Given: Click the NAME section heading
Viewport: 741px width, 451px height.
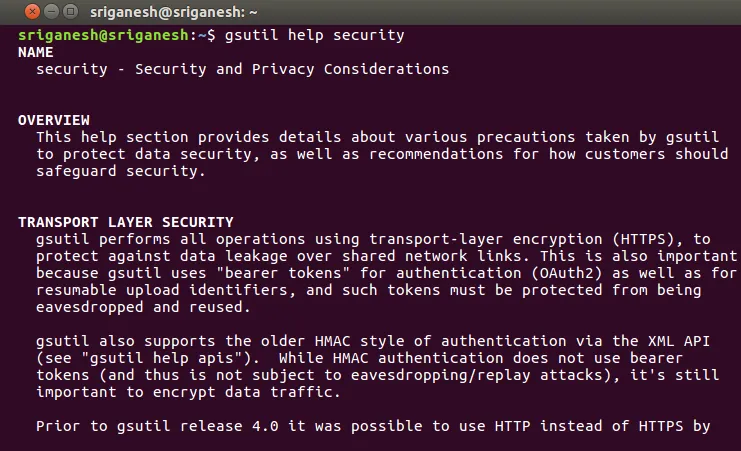Looking at the screenshot, I should pyautogui.click(x=35, y=52).
